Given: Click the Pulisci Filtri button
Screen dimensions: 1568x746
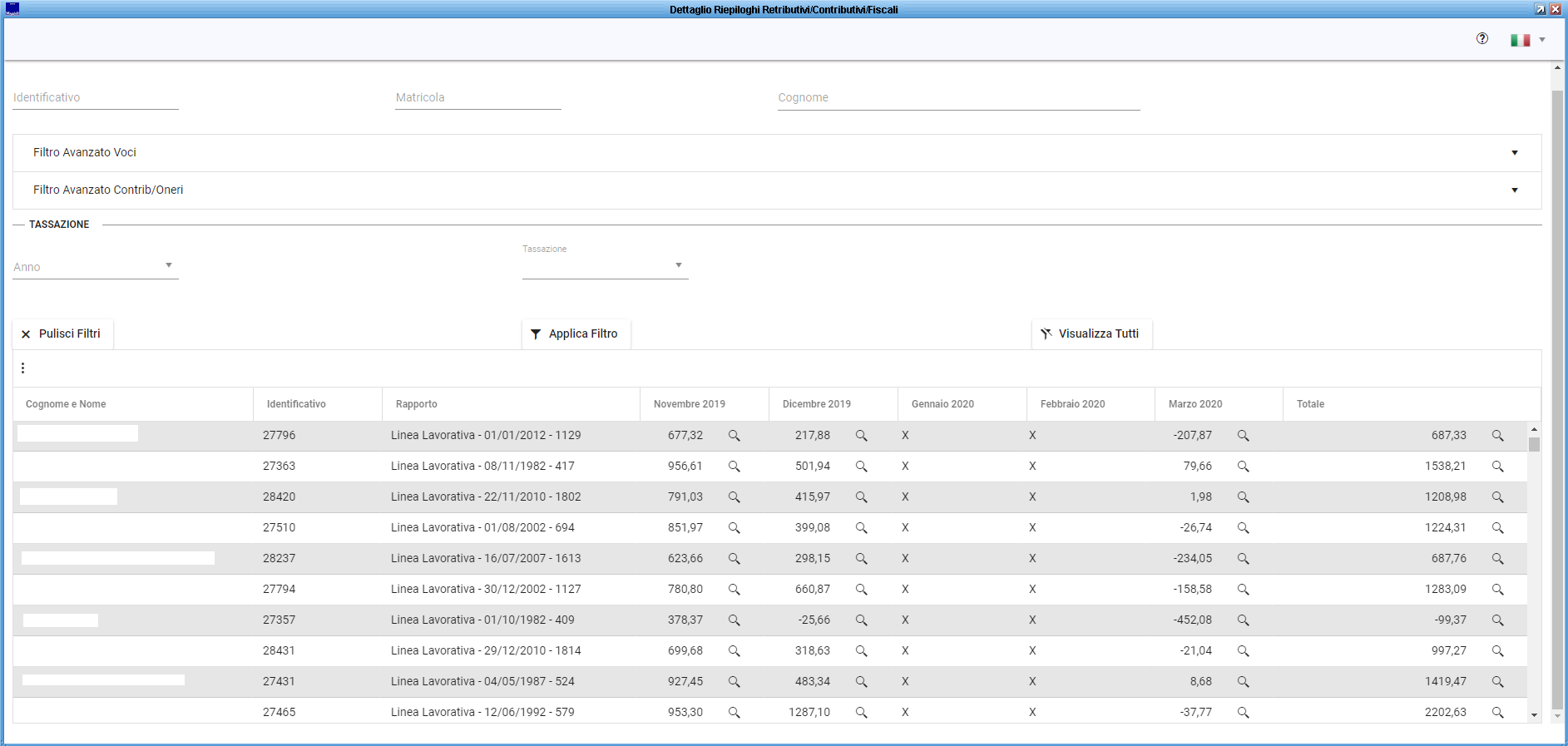Looking at the screenshot, I should point(62,333).
